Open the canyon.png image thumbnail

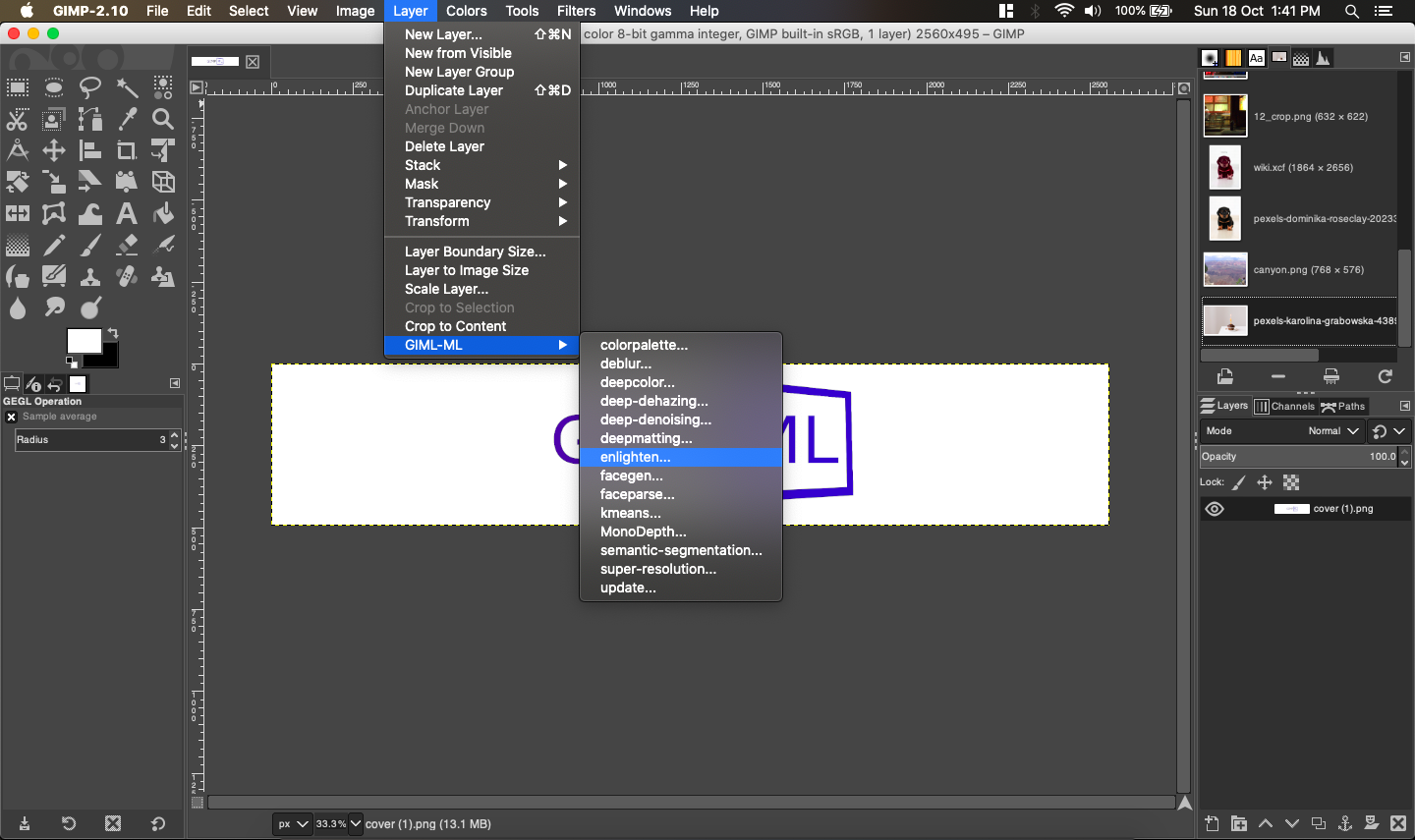[1225, 269]
